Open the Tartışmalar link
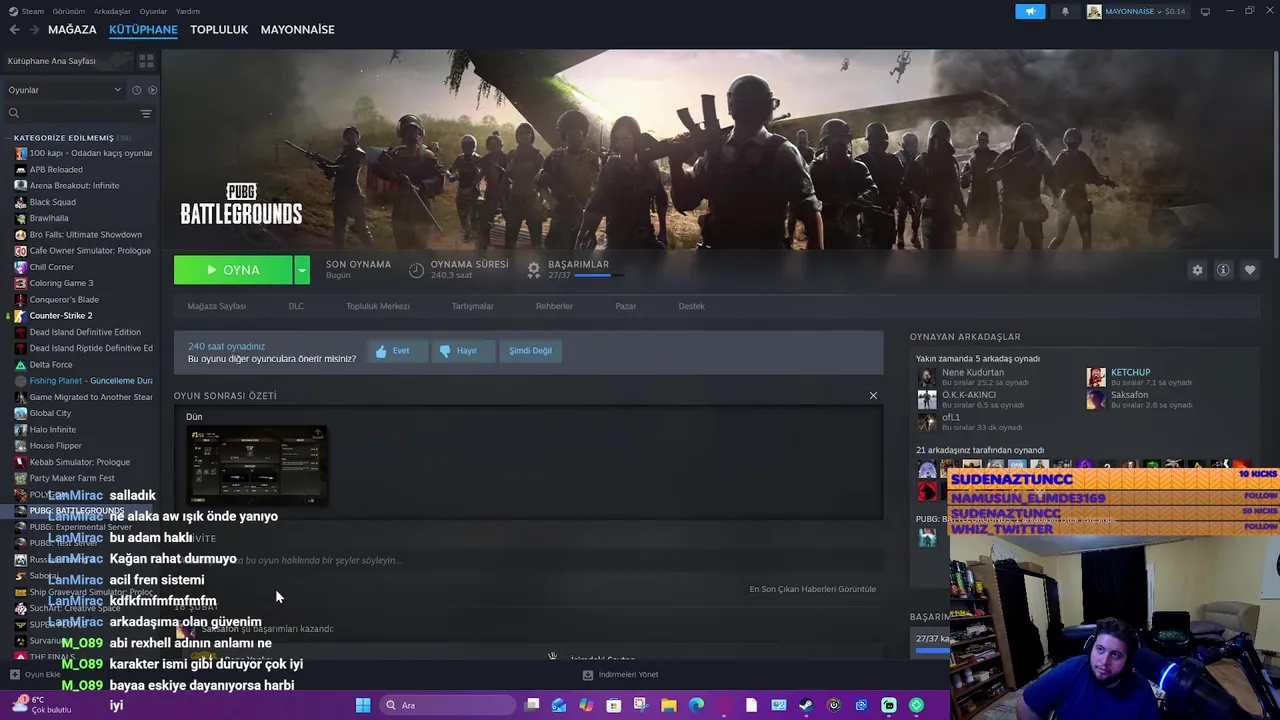Viewport: 1280px width, 720px height. 472,306
